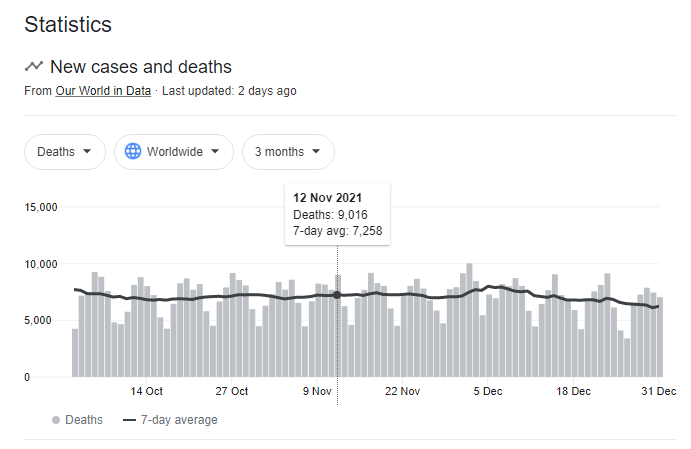
Task: Click the New cases and deaths title
Action: pyautogui.click(x=141, y=67)
